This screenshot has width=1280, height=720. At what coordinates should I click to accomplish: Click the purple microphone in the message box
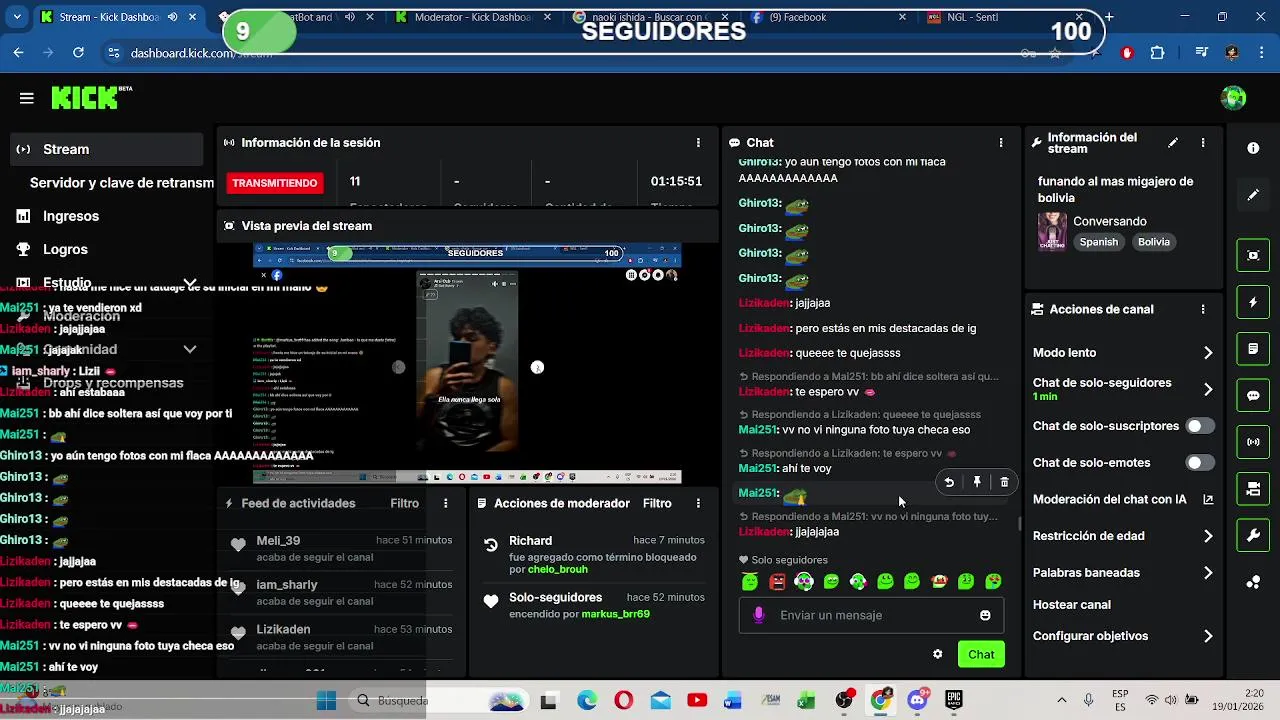tap(759, 615)
